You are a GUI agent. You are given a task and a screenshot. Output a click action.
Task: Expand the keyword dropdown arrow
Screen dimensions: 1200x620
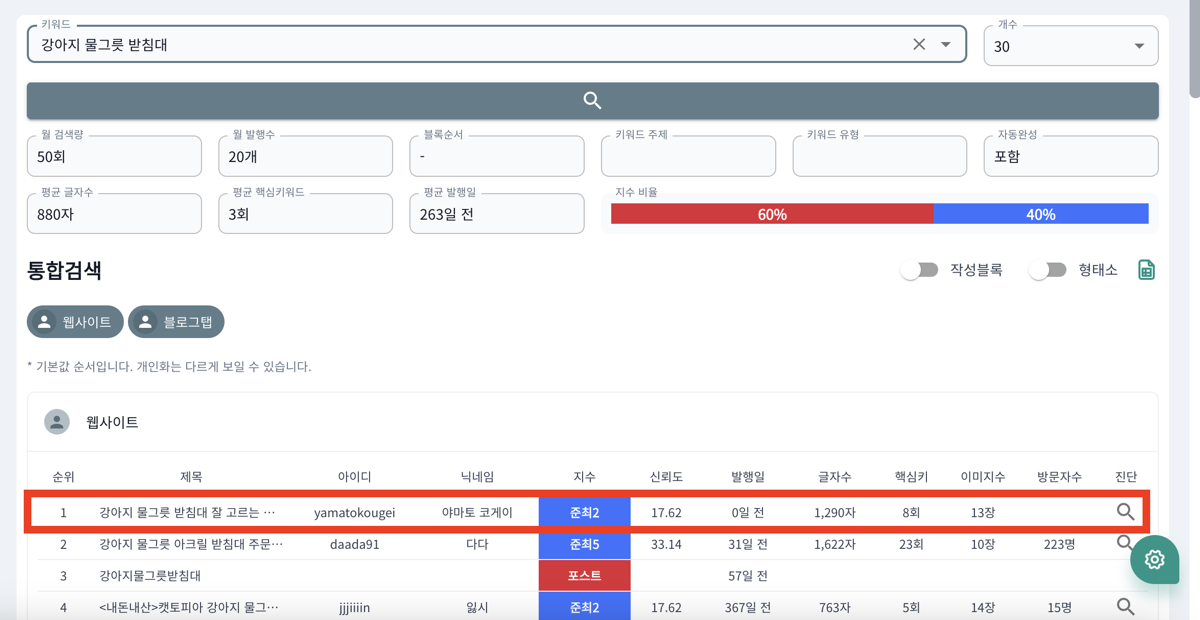(x=946, y=45)
